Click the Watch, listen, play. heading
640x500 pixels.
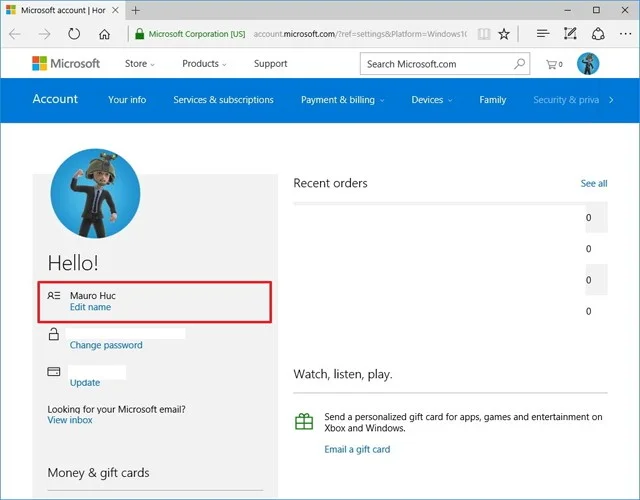click(343, 374)
